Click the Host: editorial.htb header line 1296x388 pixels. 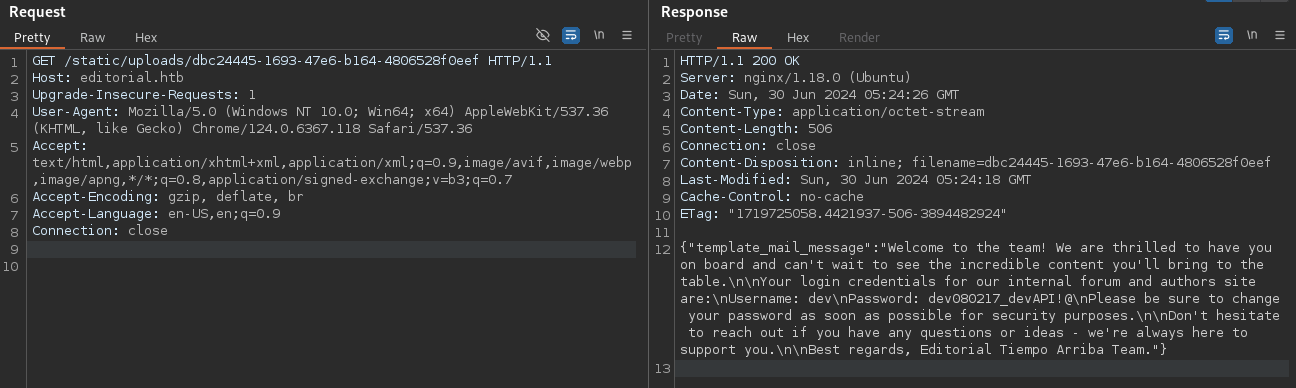click(95, 78)
